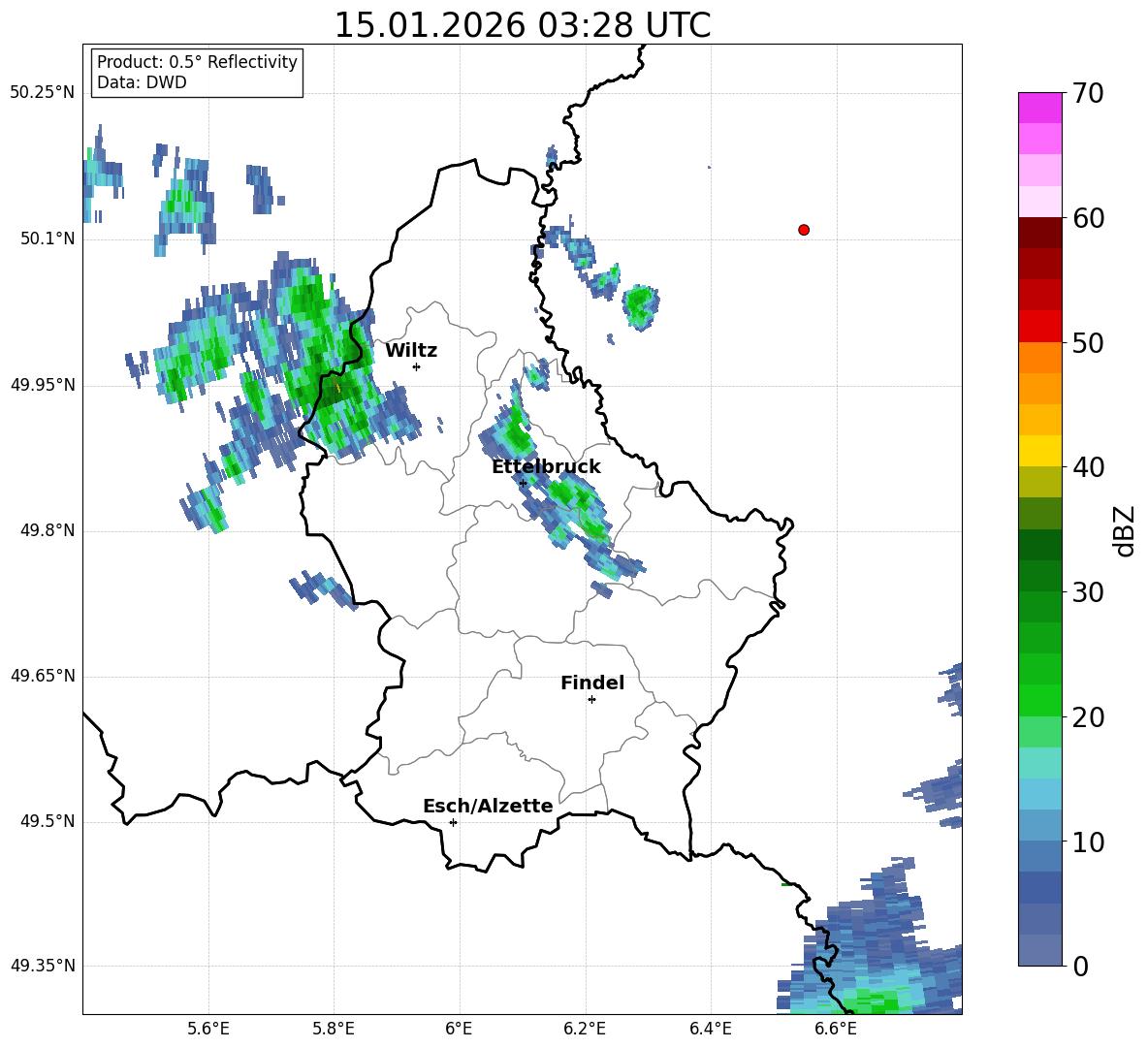Click the colorbar tick value 10

pyautogui.click(x=1089, y=842)
